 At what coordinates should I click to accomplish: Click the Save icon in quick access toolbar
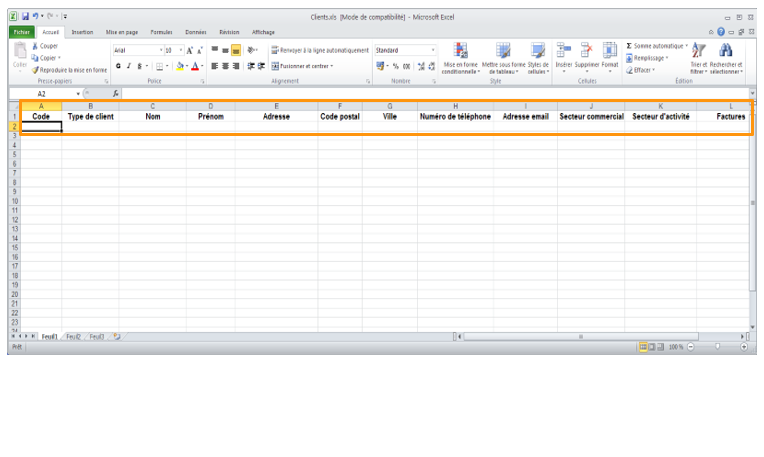[x=24, y=18]
